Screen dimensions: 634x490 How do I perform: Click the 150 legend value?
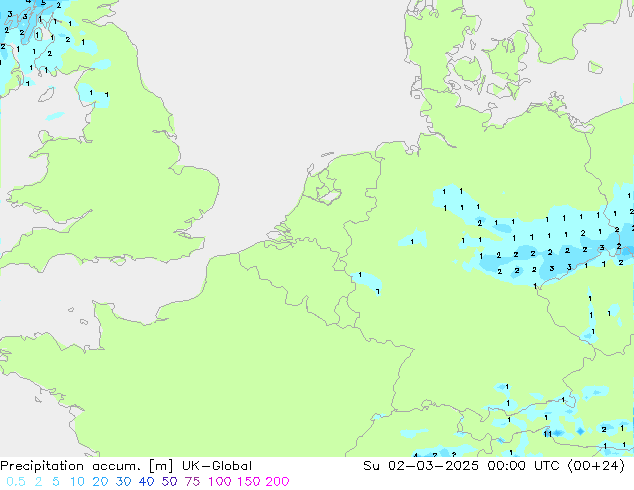click(249, 482)
